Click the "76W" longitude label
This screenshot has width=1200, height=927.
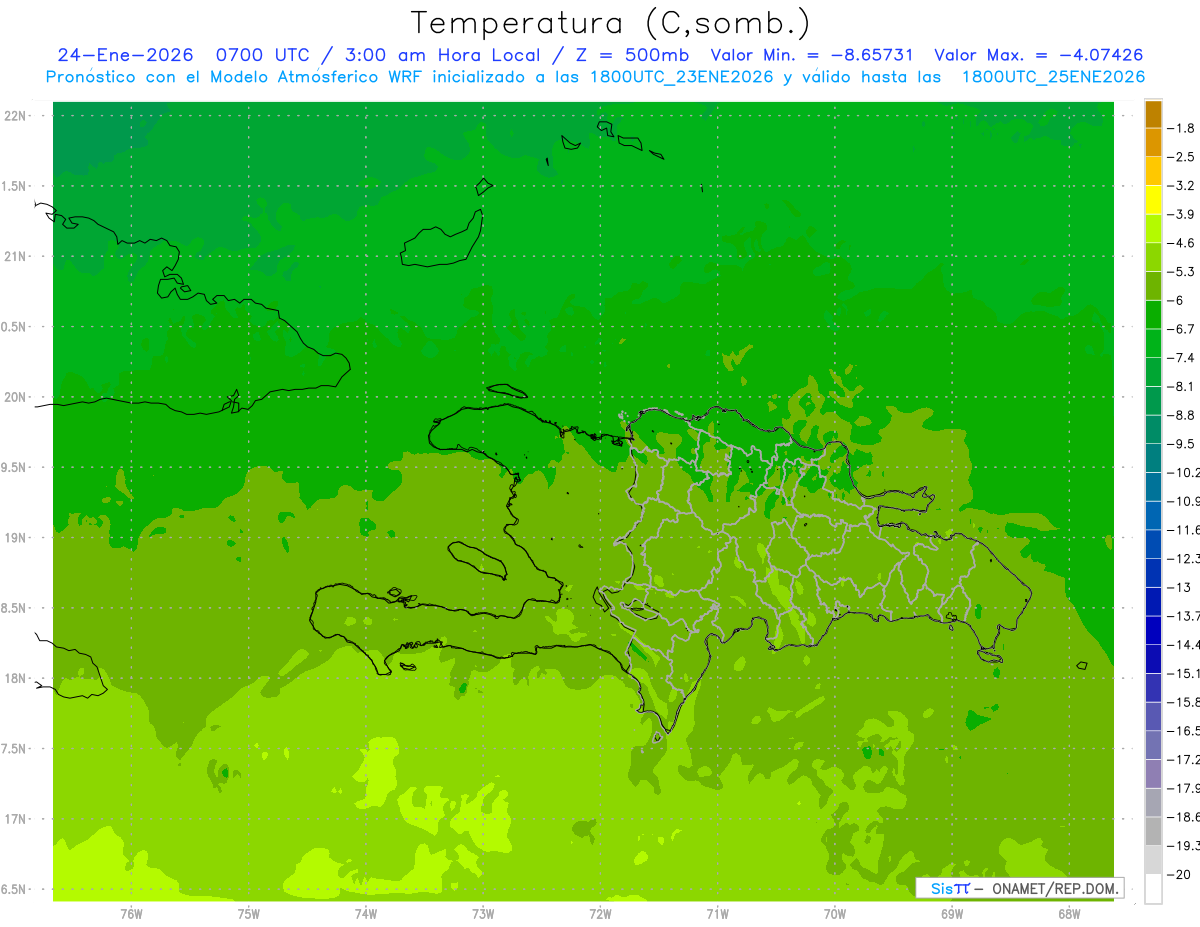[x=131, y=913]
